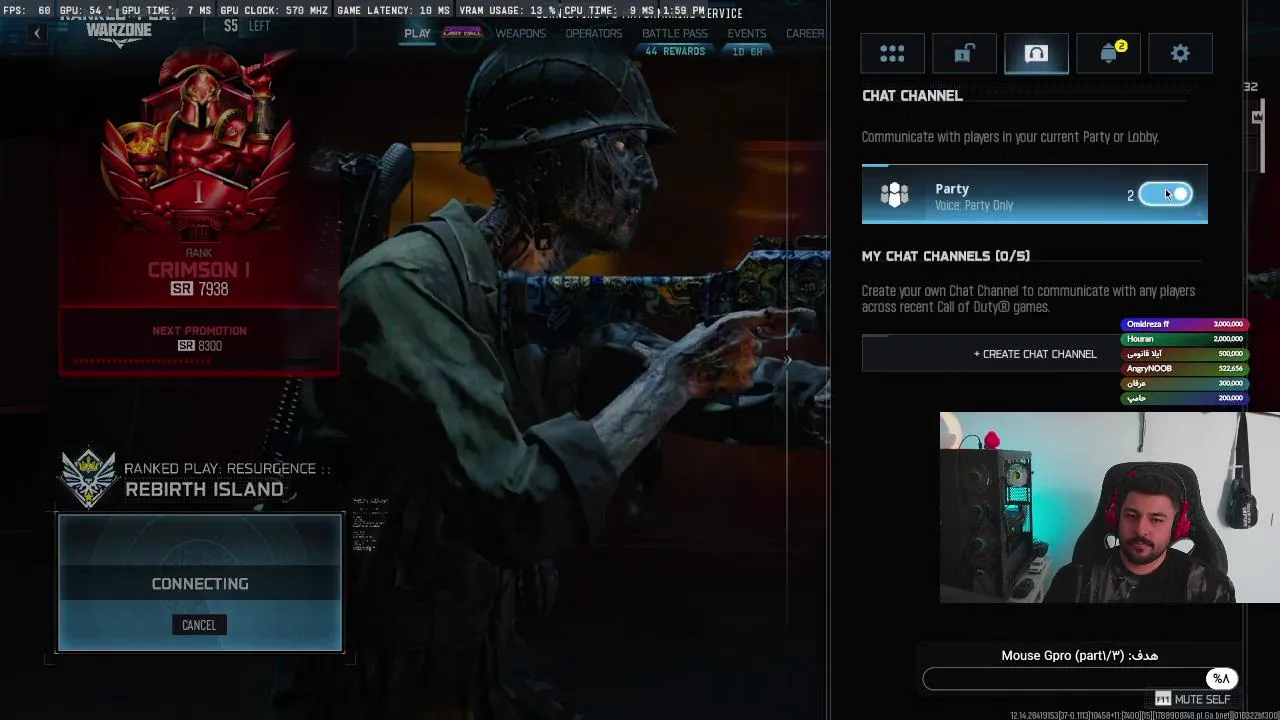Open the notifications bell icon

1108,54
